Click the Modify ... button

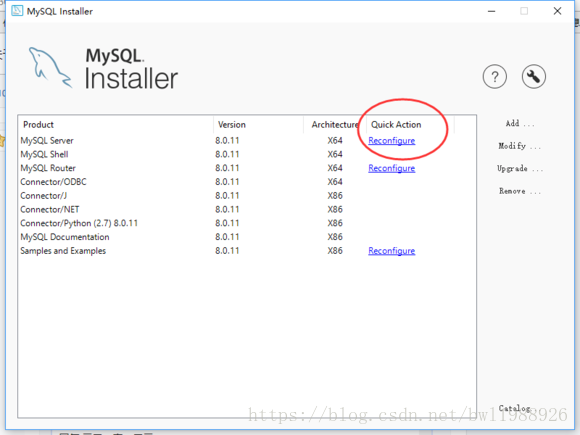(x=519, y=146)
